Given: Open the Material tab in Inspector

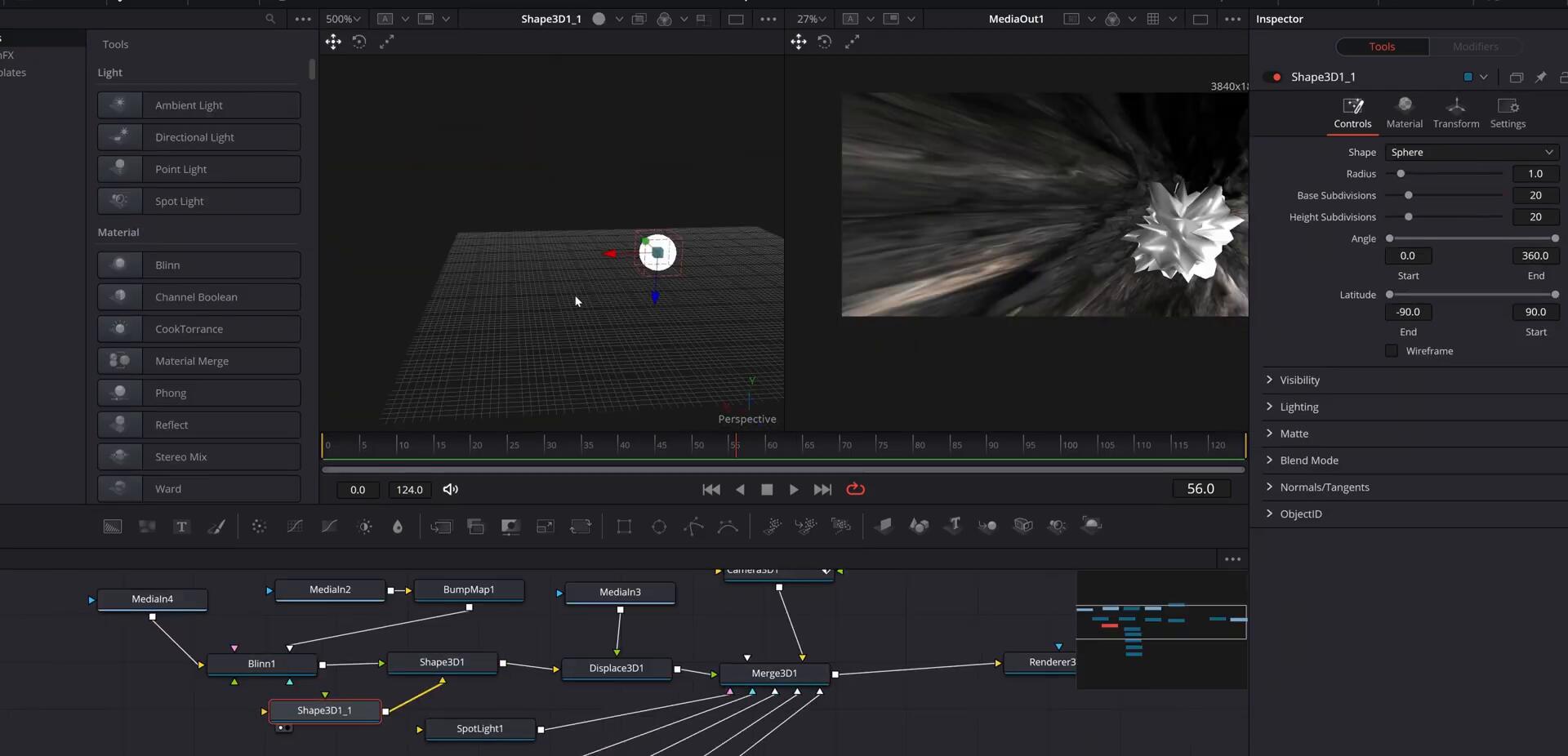Looking at the screenshot, I should (1404, 113).
